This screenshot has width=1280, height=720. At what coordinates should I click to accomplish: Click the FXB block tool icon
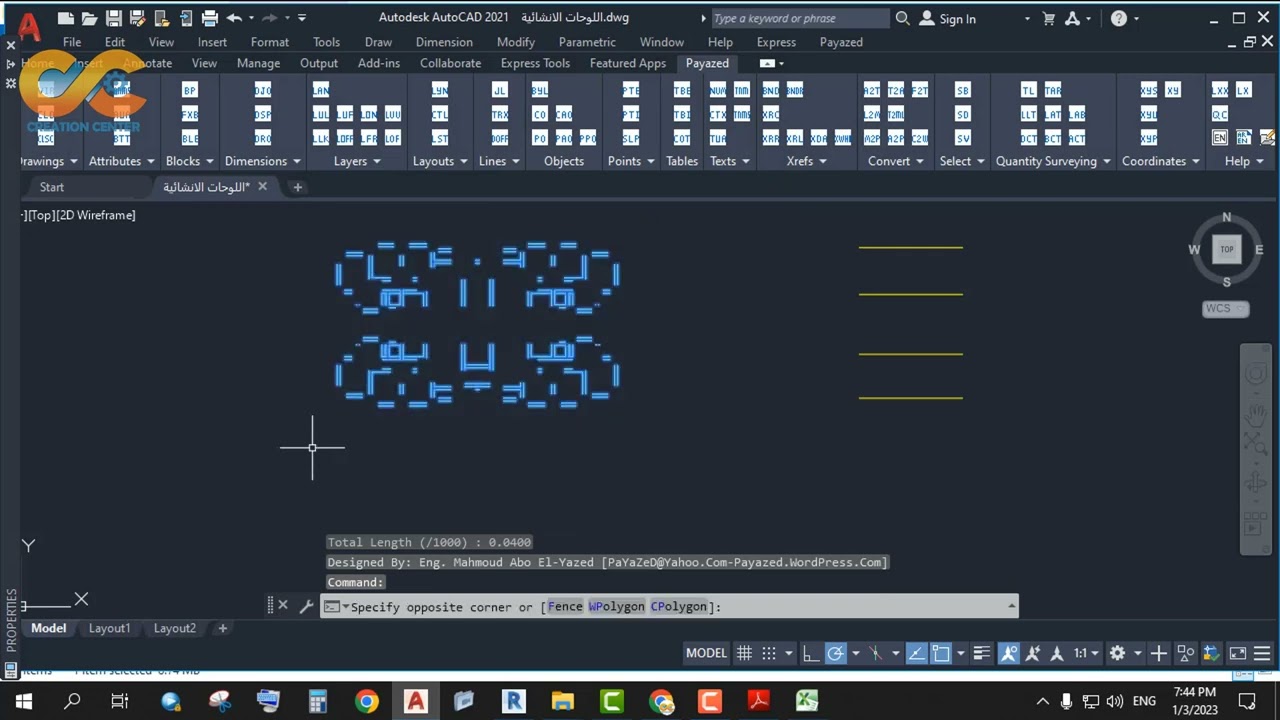point(190,114)
